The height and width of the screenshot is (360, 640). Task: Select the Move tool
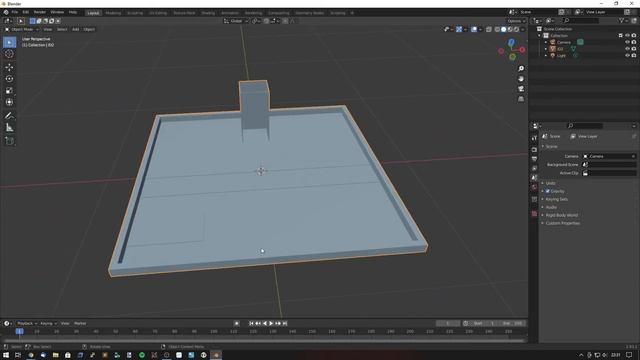(x=9, y=67)
